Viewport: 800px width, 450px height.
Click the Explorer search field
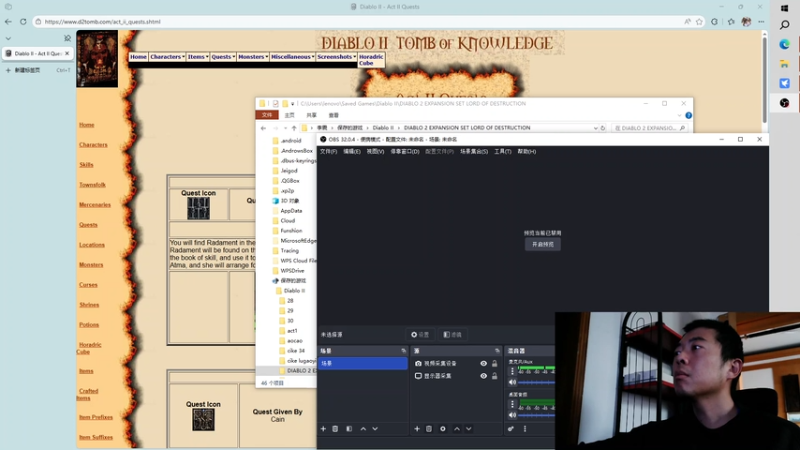pos(649,128)
